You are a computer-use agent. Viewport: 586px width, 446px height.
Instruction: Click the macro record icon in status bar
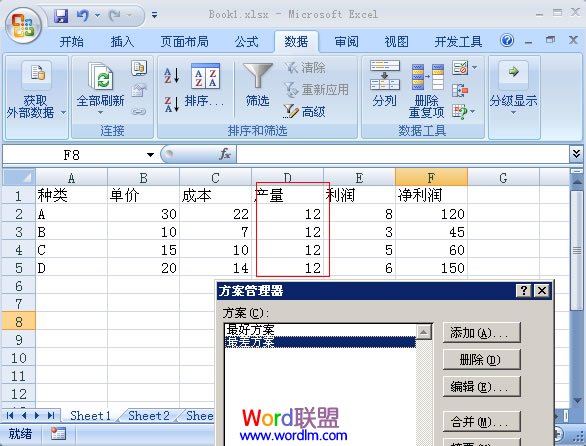pyautogui.click(x=58, y=434)
